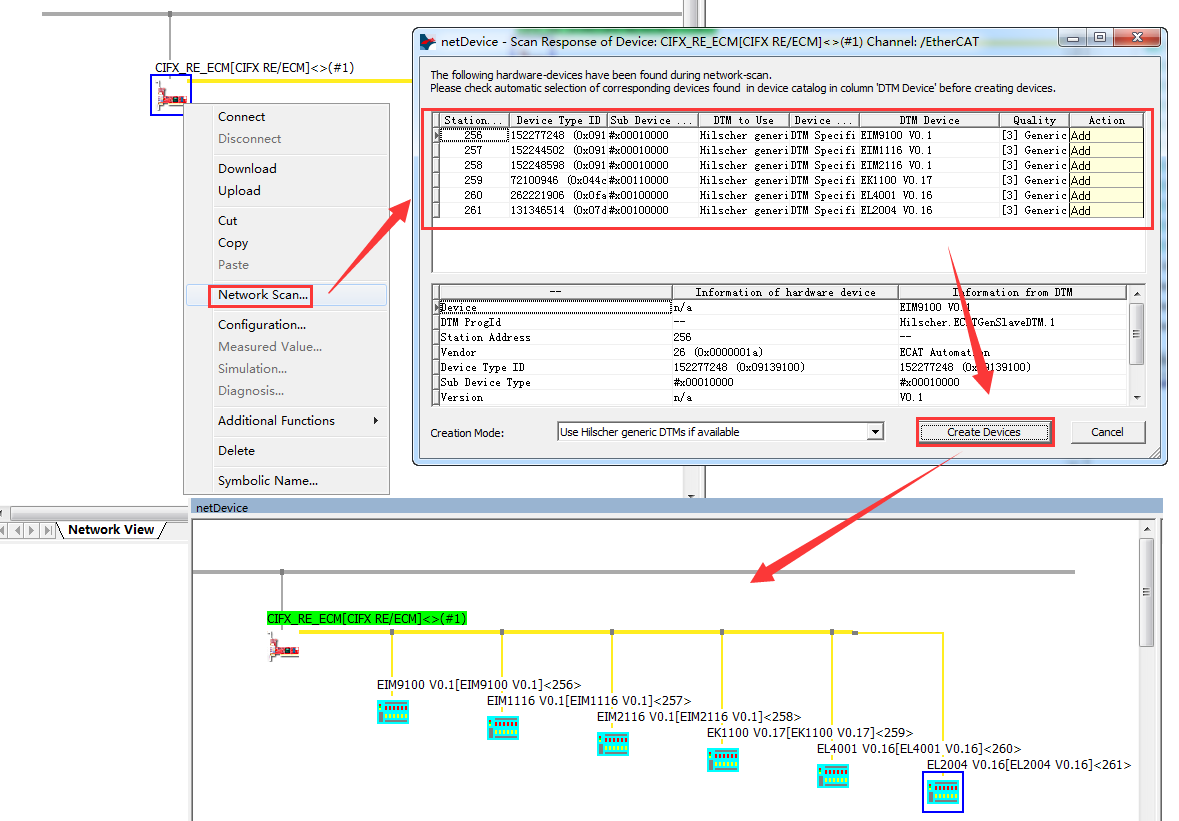Screen dimensions: 1179x821
Task: Click the EIM9100 V0.1 device icon
Action: pyautogui.click(x=392, y=711)
